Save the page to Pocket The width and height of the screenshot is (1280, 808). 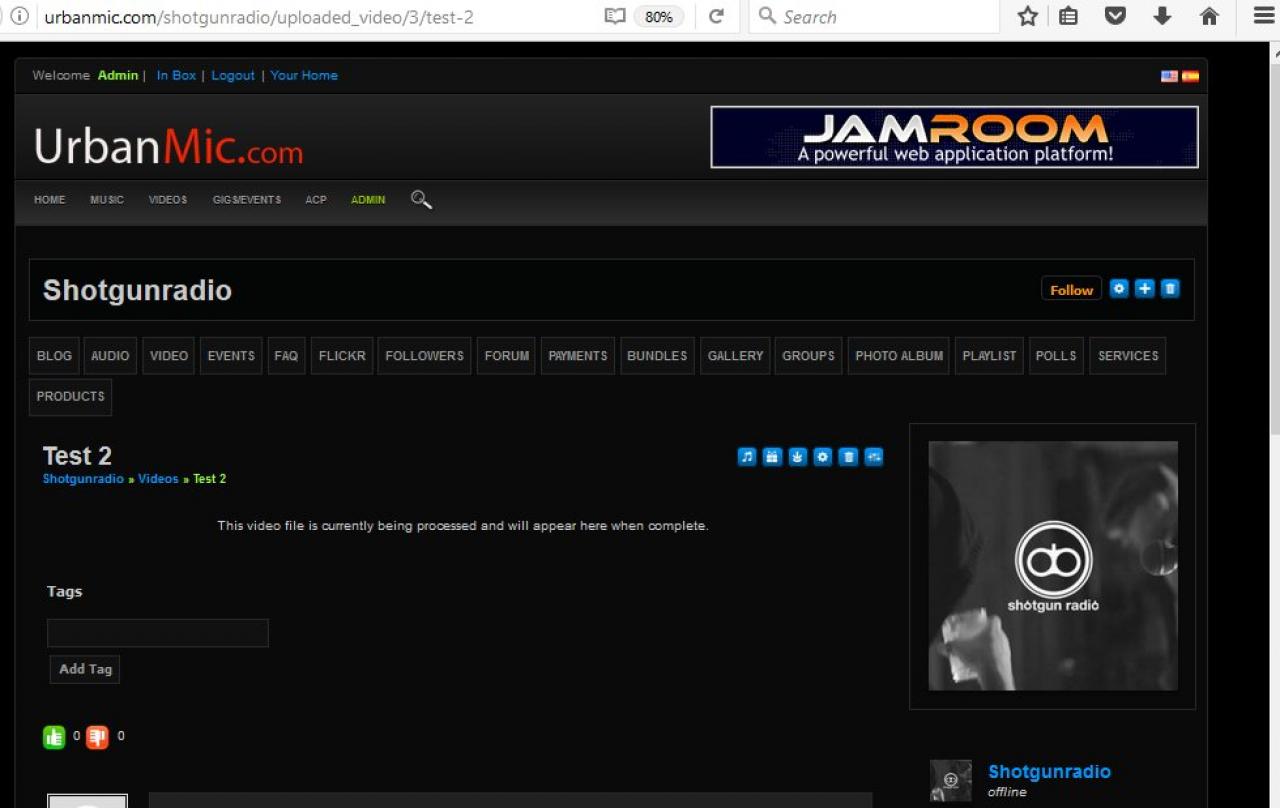click(x=1115, y=16)
